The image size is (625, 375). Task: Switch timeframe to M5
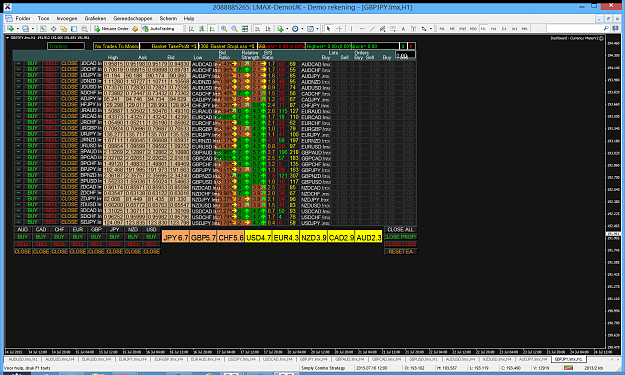click(x=452, y=29)
